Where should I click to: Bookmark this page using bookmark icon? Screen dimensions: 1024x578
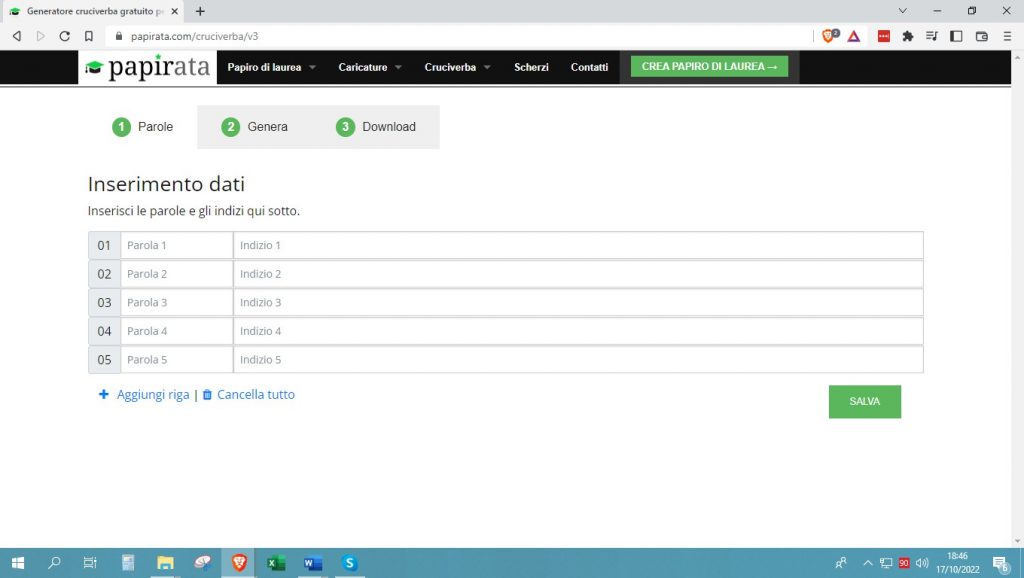click(x=89, y=36)
